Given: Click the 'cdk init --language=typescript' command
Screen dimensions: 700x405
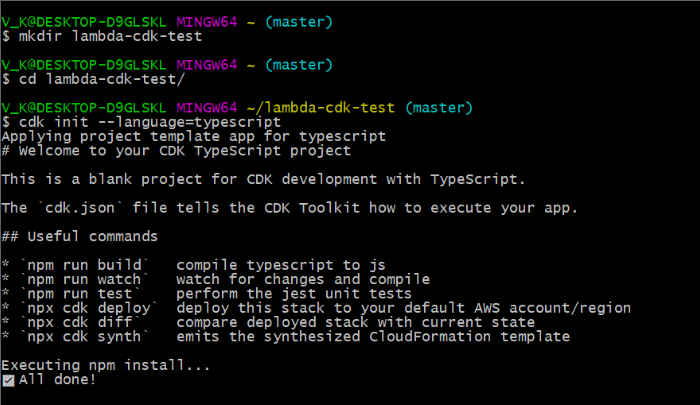Looking at the screenshot, I should tap(150, 122).
